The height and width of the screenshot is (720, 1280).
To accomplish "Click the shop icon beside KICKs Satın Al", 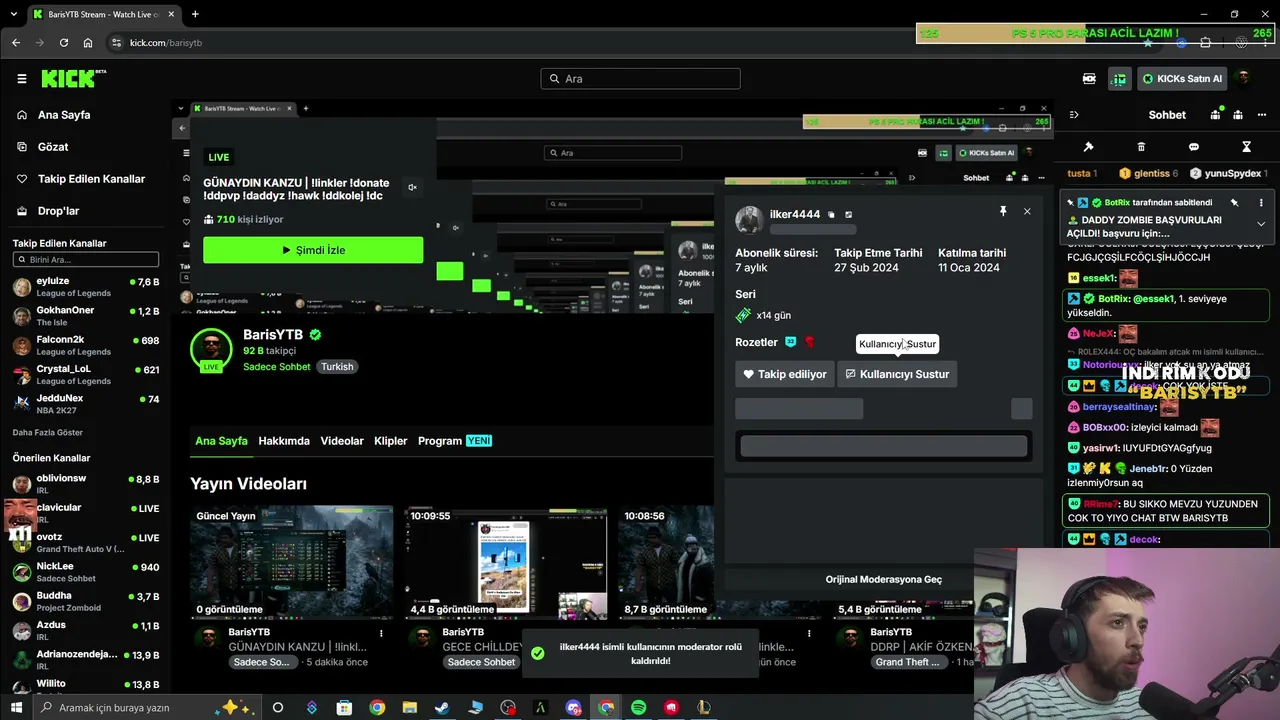I will tap(1119, 79).
